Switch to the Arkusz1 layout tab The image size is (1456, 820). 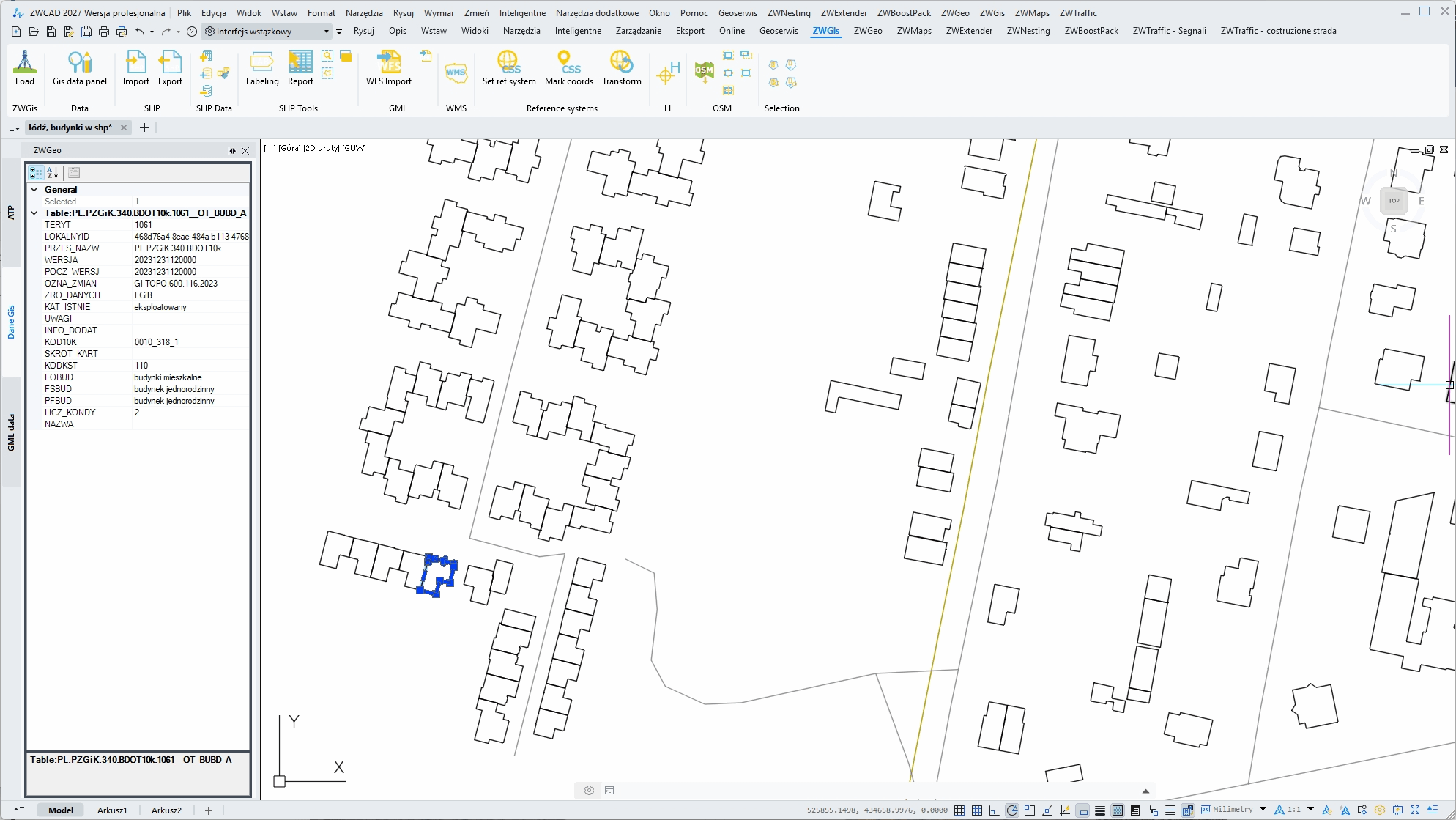(x=112, y=810)
